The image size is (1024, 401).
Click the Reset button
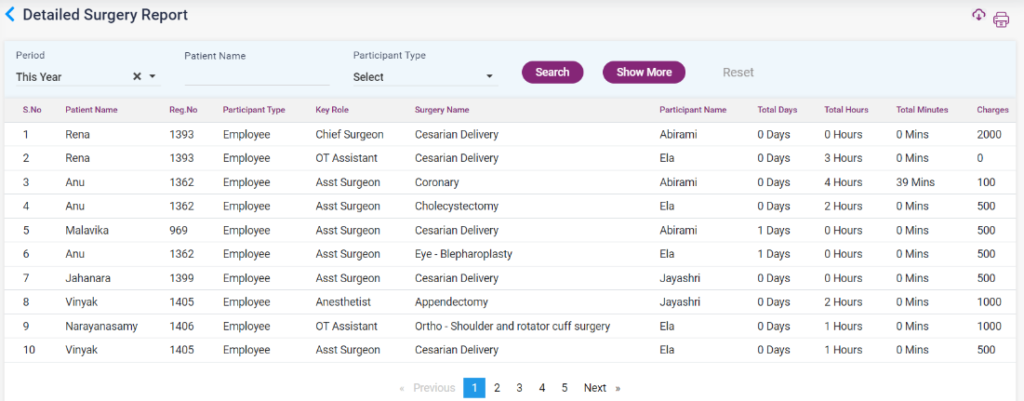coord(738,72)
